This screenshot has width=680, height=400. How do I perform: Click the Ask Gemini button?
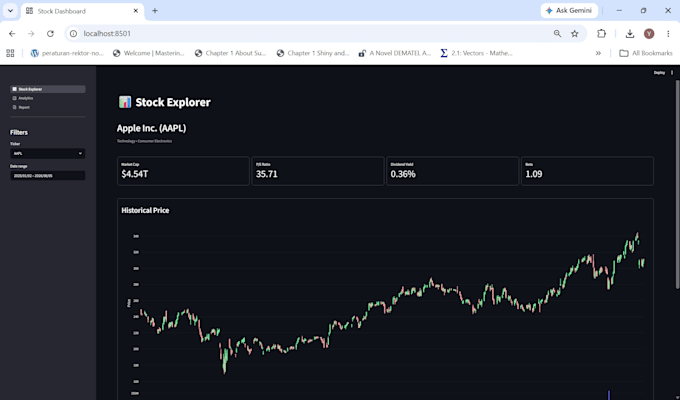pyautogui.click(x=569, y=10)
